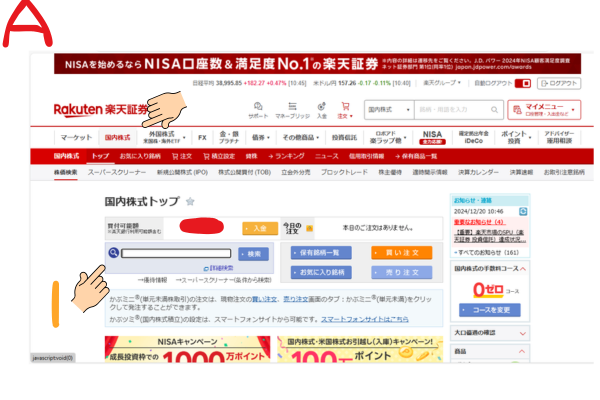Screen dimensions: 600x400
Task: Click the 売り注文 button
Action: coord(402,273)
